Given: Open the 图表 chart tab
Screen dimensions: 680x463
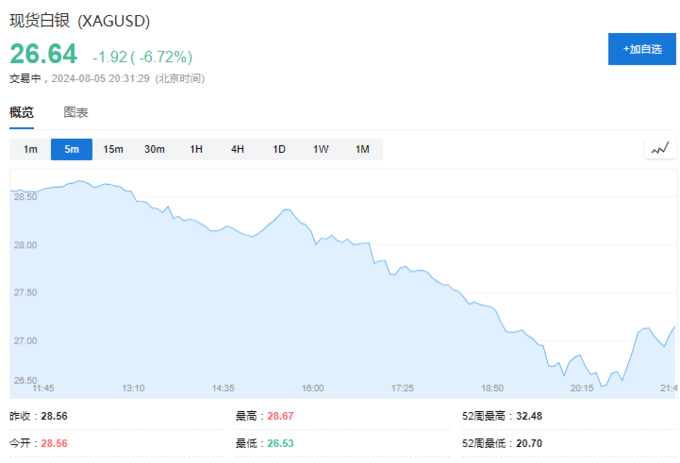Looking at the screenshot, I should point(76,112).
